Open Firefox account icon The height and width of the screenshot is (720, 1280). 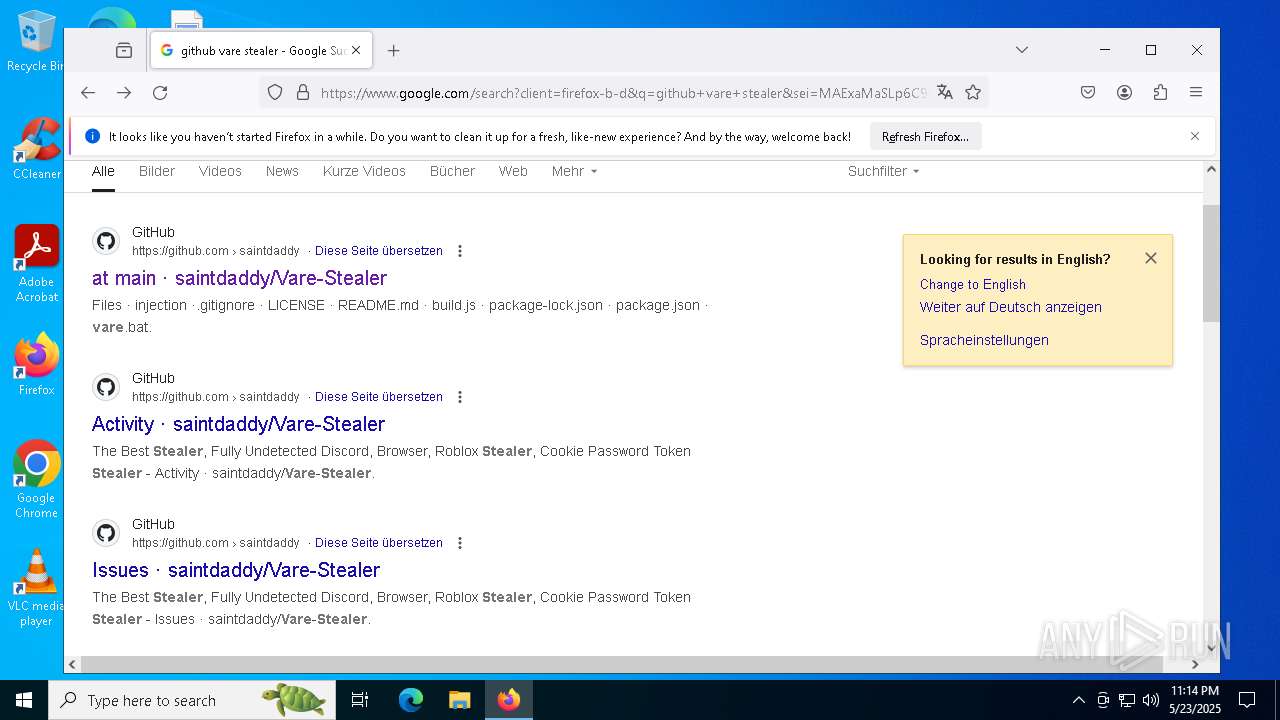1124,92
